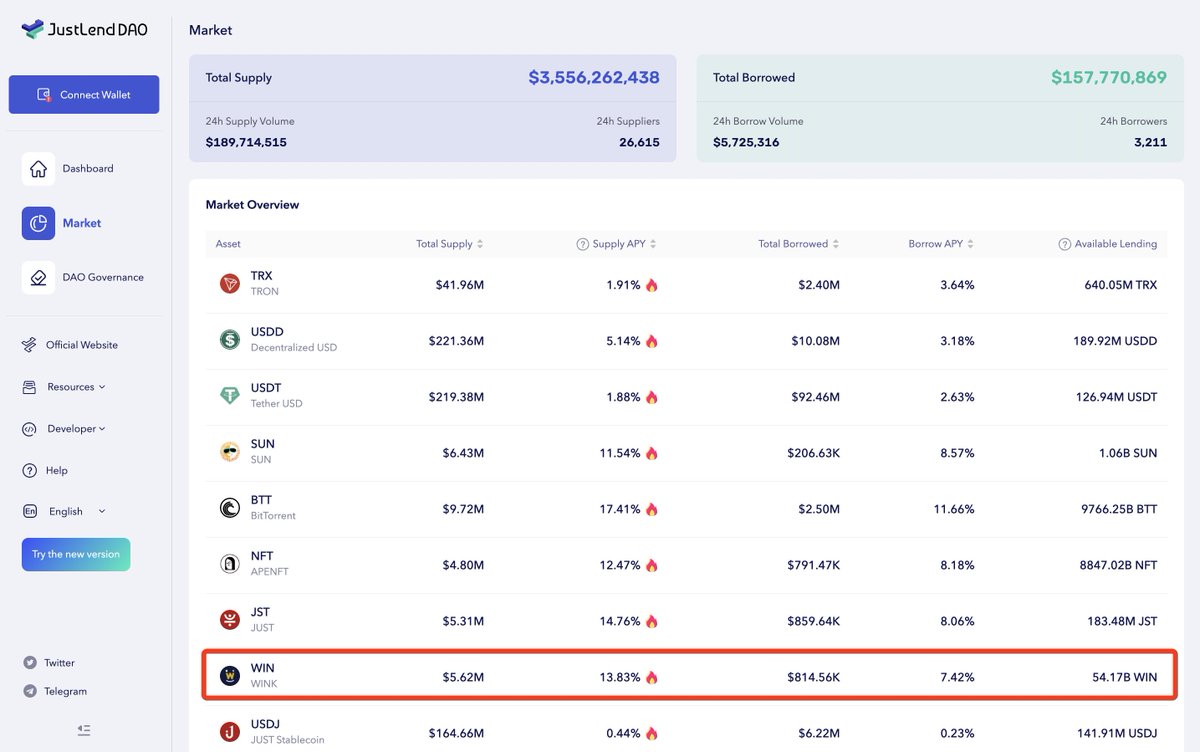
Task: Click the Help question mark icon
Action: coord(29,470)
